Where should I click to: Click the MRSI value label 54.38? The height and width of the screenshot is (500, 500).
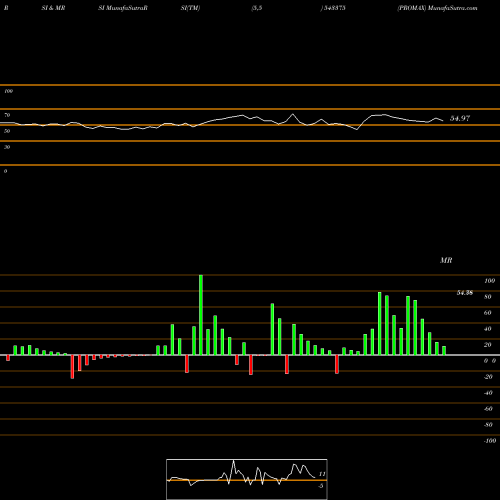click(x=465, y=293)
